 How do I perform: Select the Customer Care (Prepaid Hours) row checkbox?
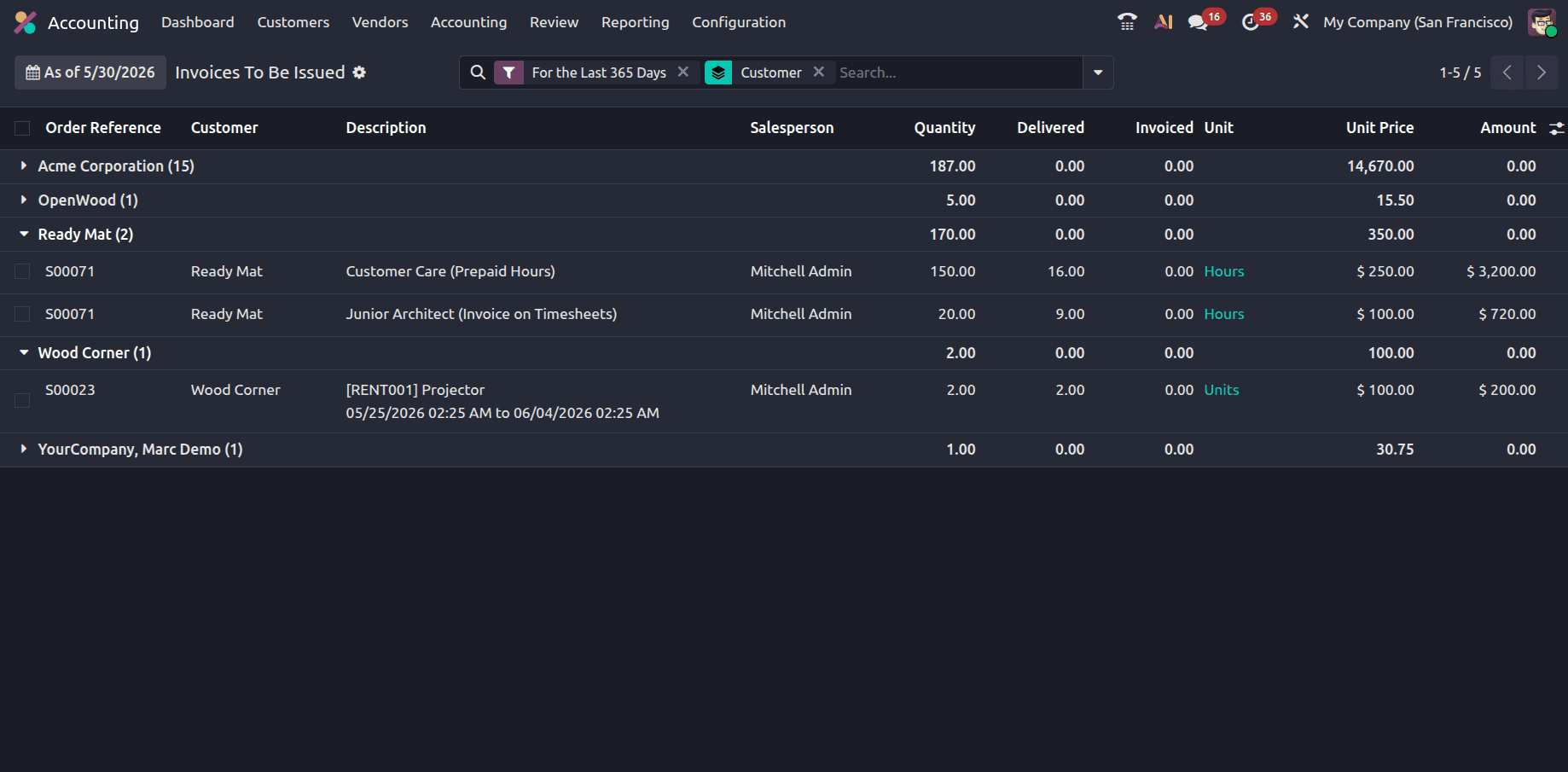22,271
